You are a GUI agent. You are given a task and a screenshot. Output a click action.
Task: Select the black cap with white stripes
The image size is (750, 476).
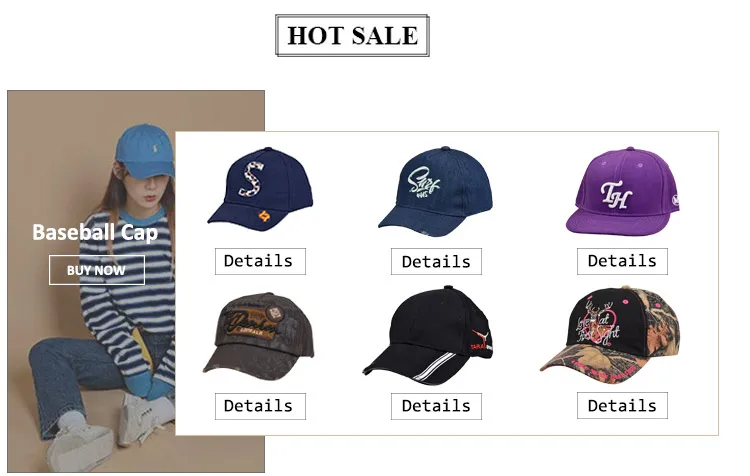(428, 335)
